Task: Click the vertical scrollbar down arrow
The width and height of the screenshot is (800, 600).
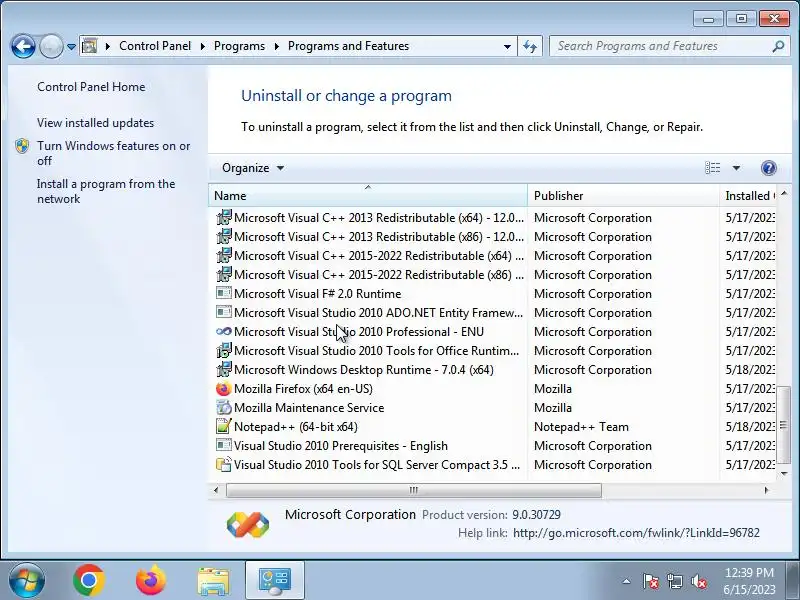Action: (784, 473)
